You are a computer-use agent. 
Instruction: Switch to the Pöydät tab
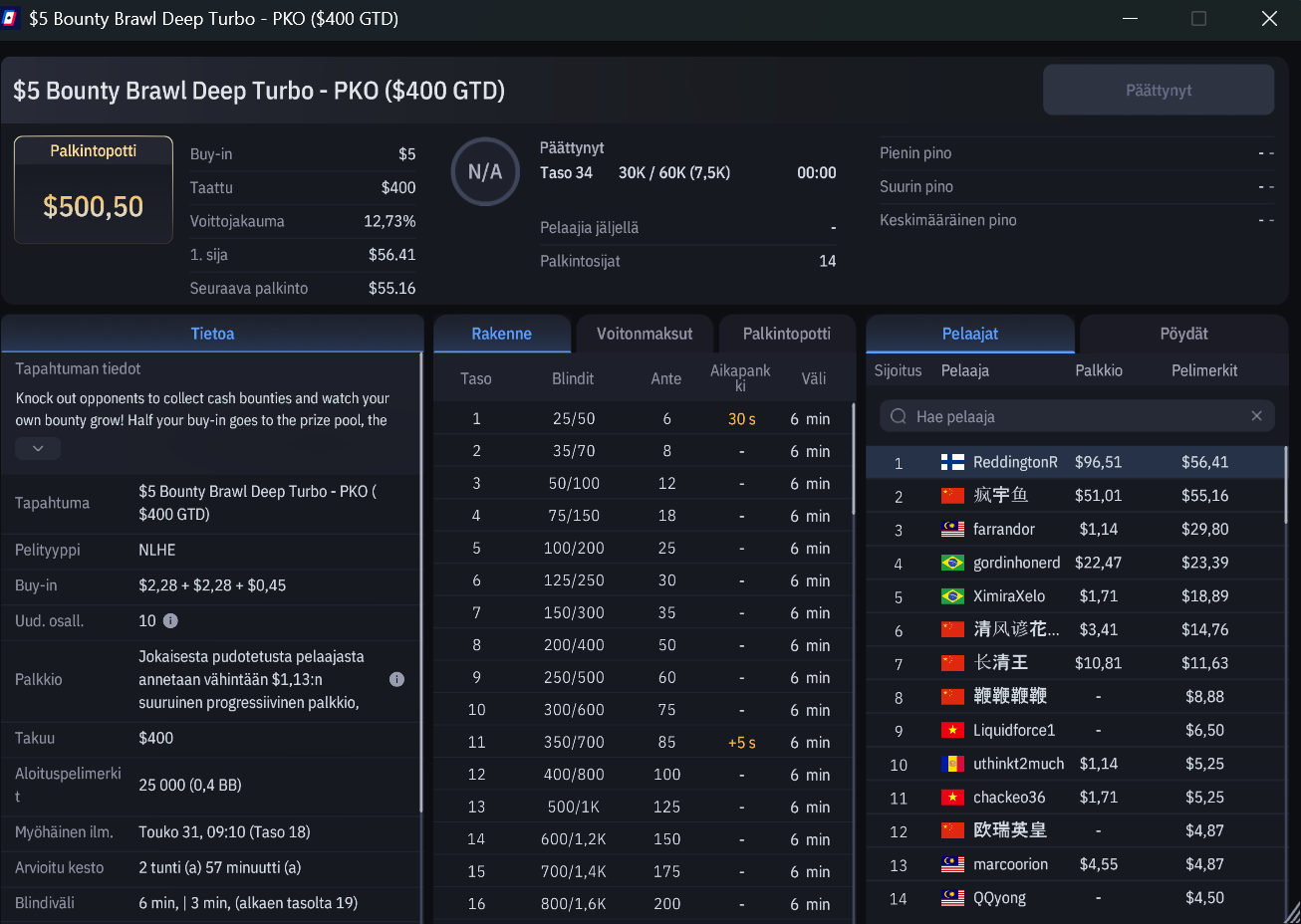(1183, 334)
